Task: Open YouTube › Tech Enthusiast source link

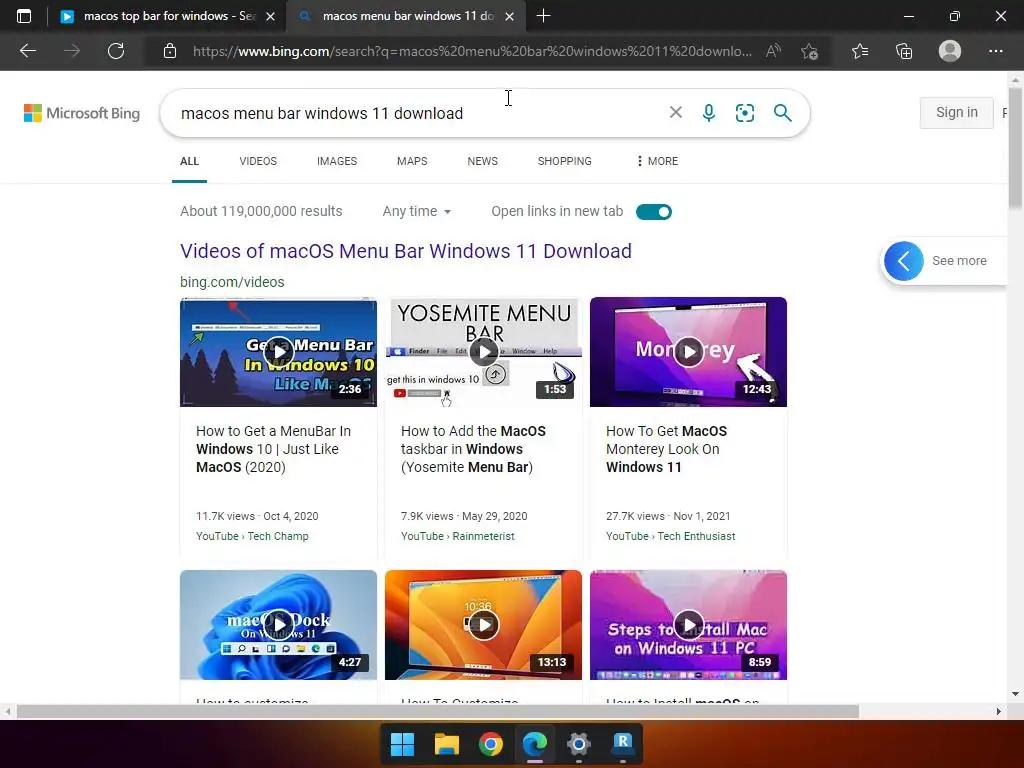Action: tap(671, 536)
